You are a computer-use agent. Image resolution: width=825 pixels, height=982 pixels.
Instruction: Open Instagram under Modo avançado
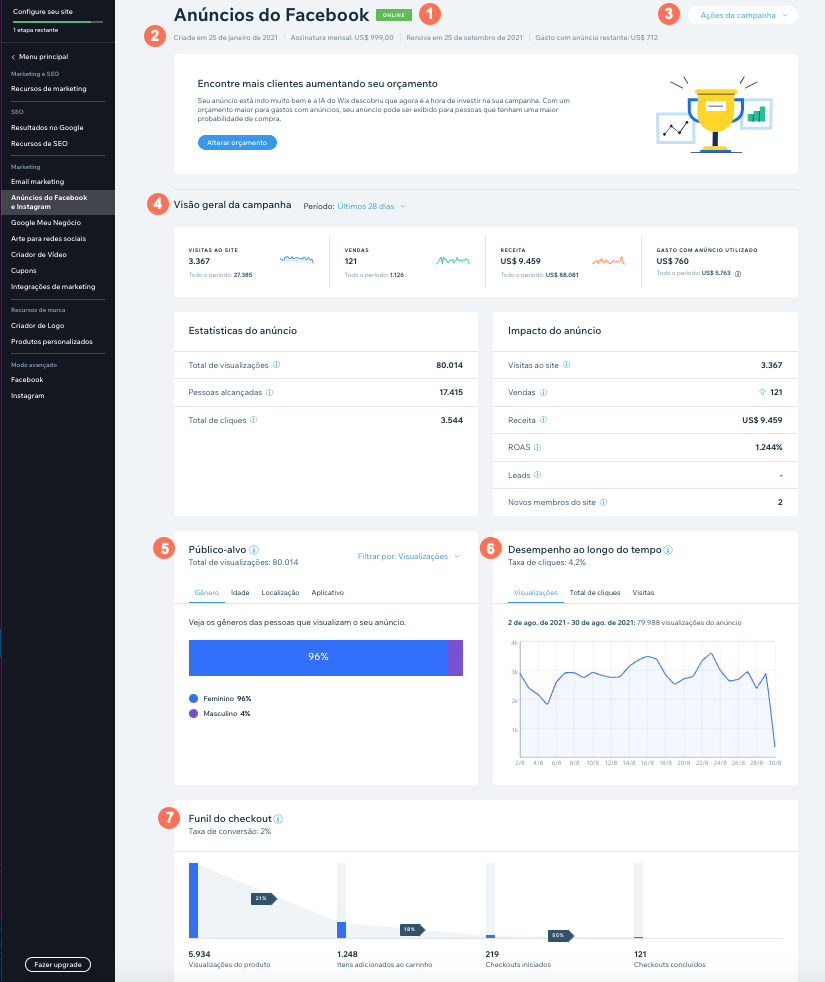coord(28,396)
